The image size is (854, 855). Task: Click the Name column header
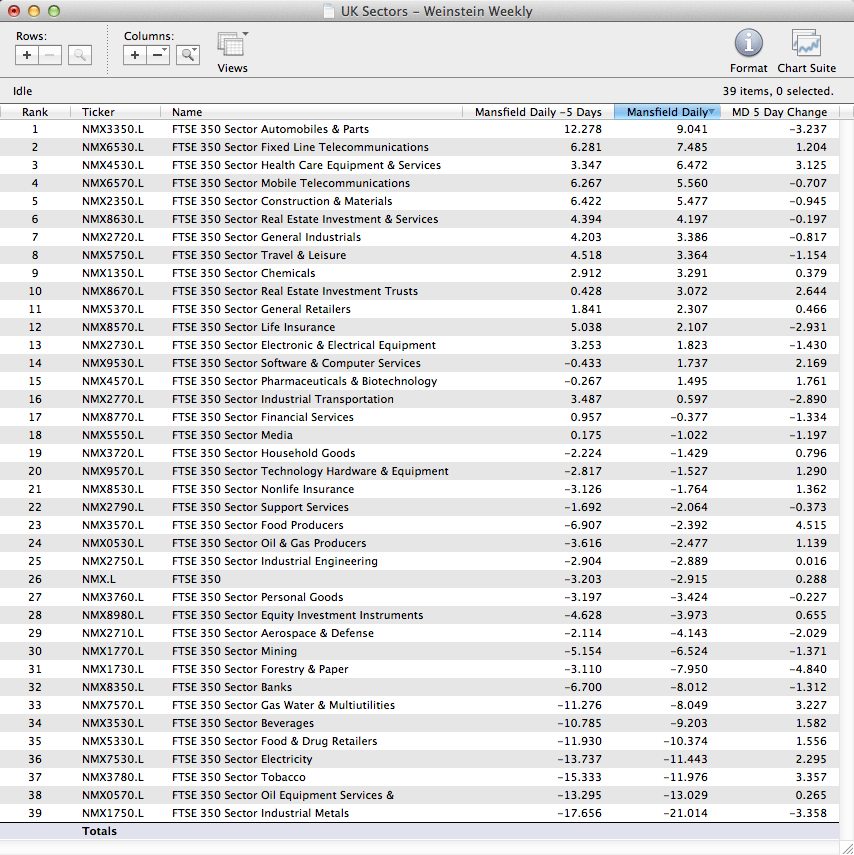click(187, 112)
